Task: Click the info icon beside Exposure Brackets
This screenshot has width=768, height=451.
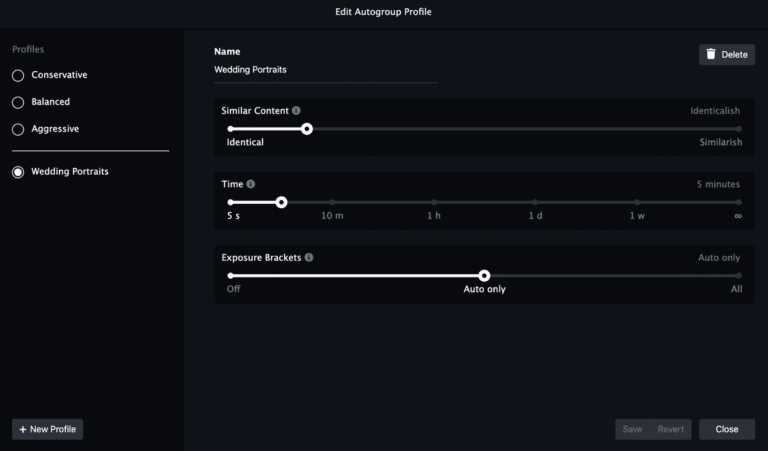Action: click(309, 257)
